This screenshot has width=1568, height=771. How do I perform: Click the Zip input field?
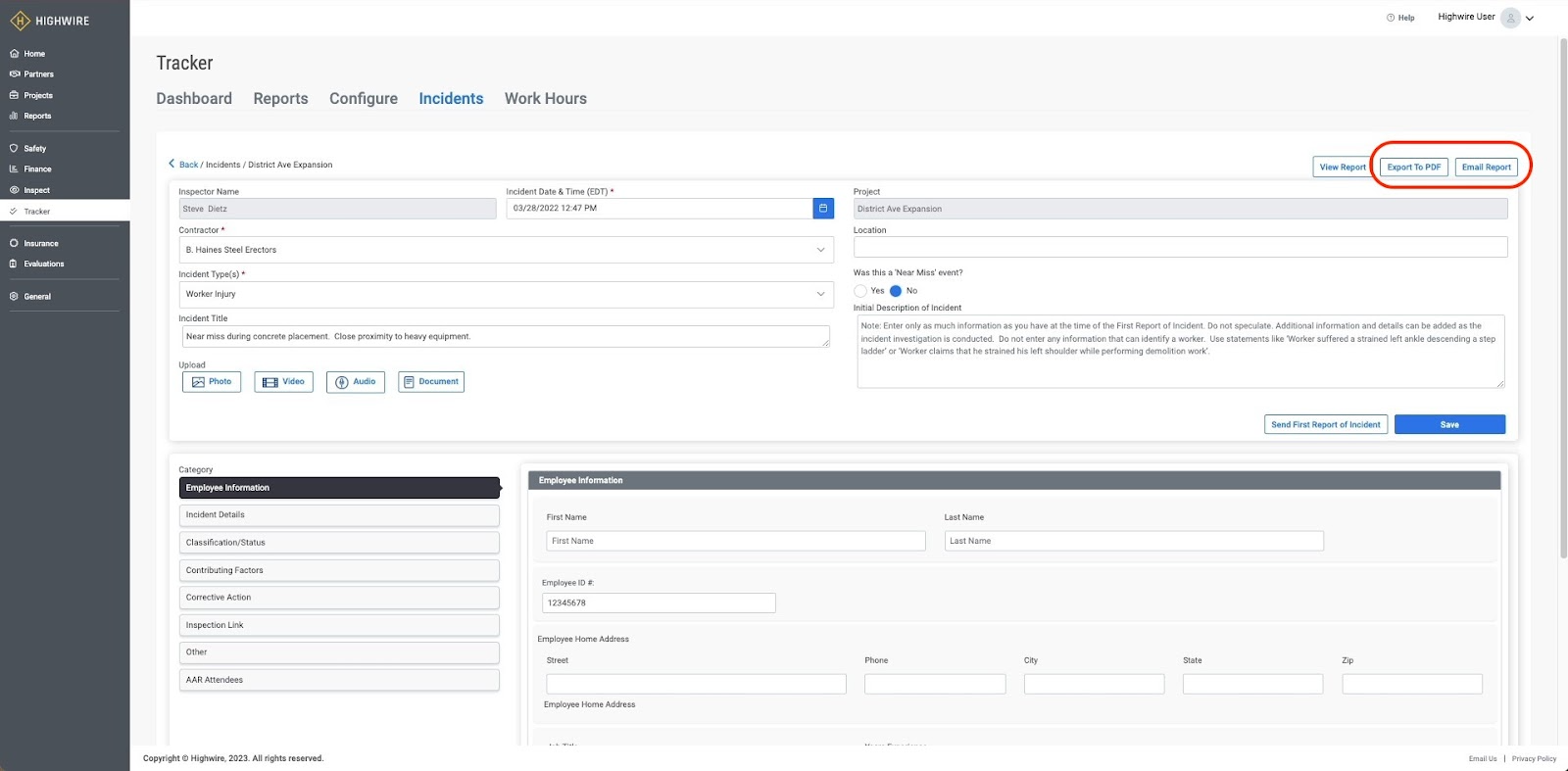[x=1412, y=684]
